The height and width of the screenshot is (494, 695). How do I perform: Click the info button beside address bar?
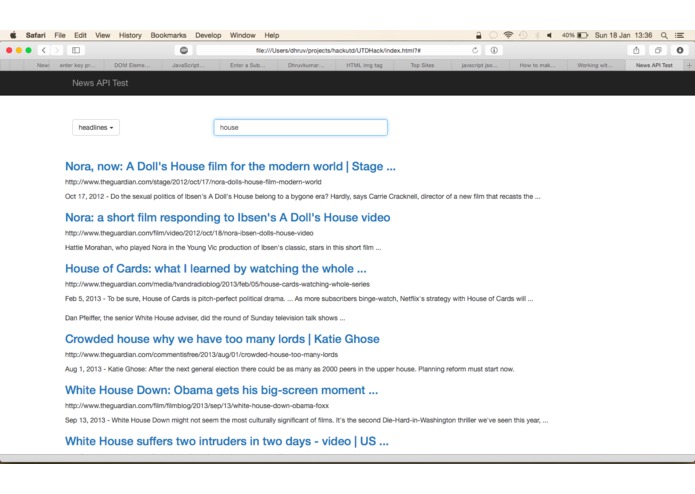[x=494, y=50]
